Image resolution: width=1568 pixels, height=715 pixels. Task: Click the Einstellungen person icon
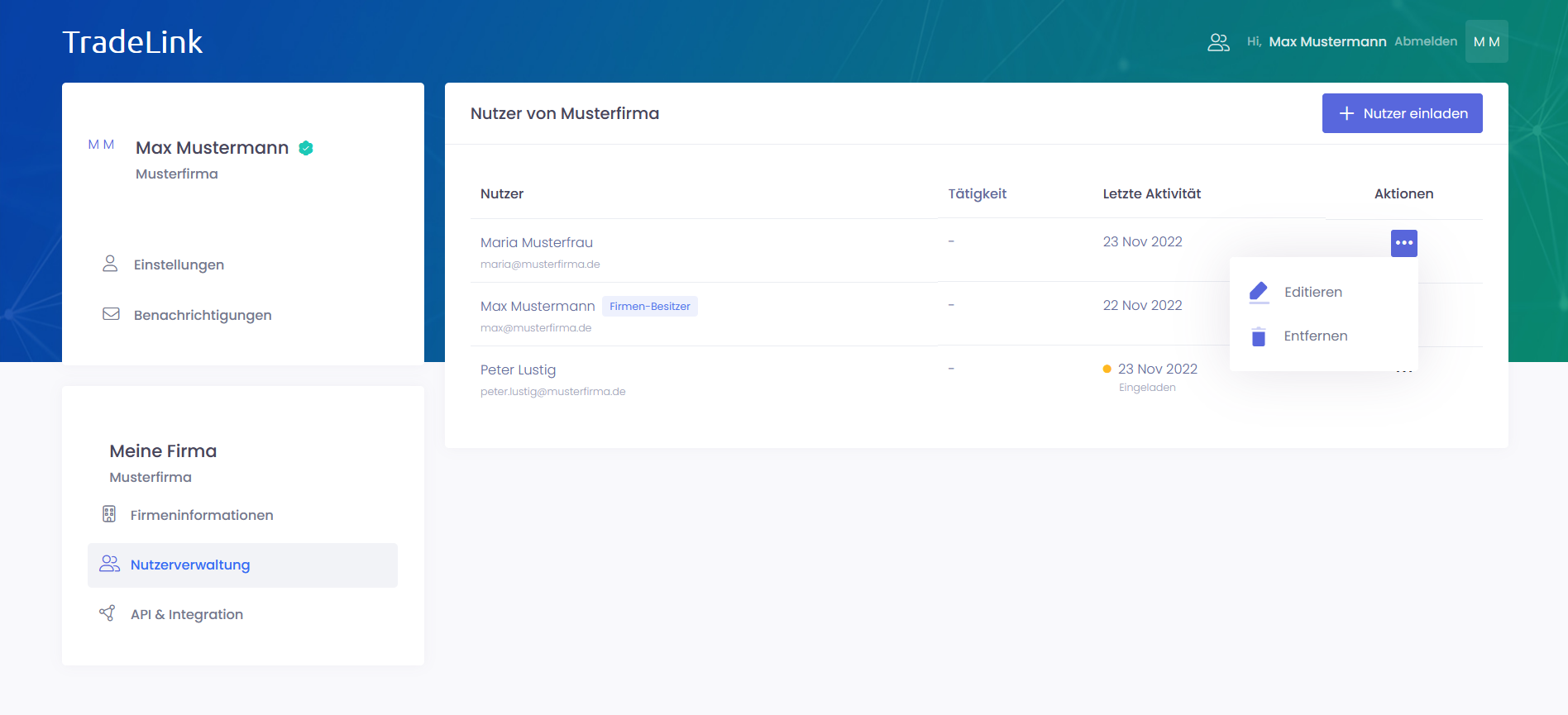click(110, 264)
